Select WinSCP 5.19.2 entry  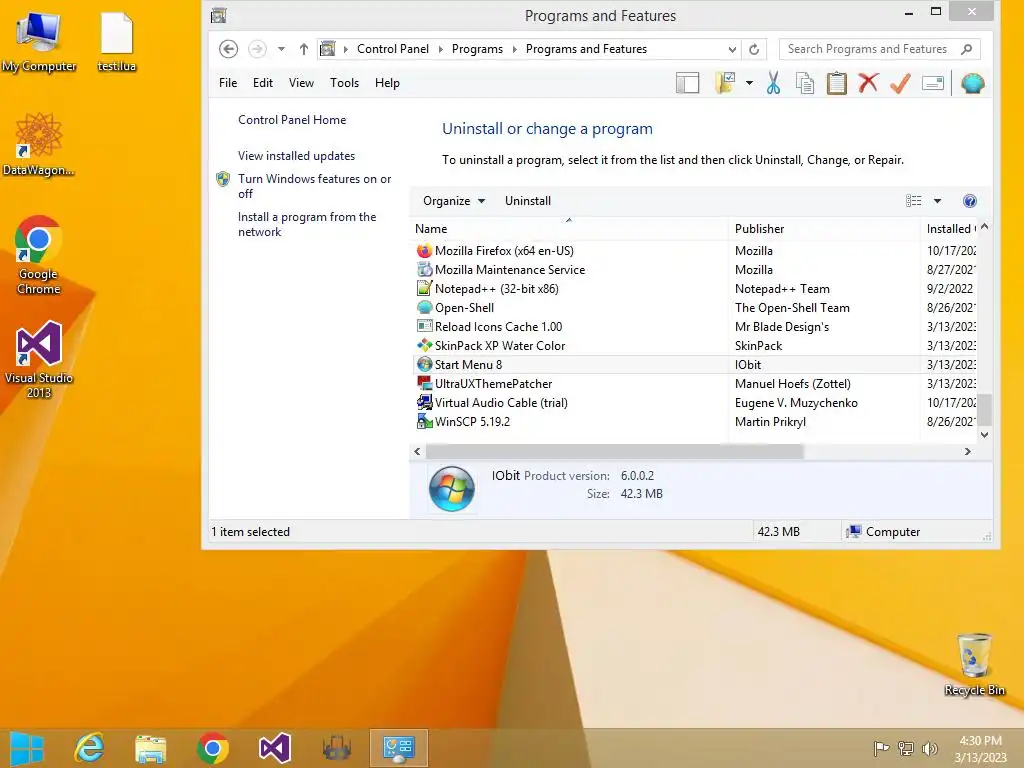click(696, 421)
